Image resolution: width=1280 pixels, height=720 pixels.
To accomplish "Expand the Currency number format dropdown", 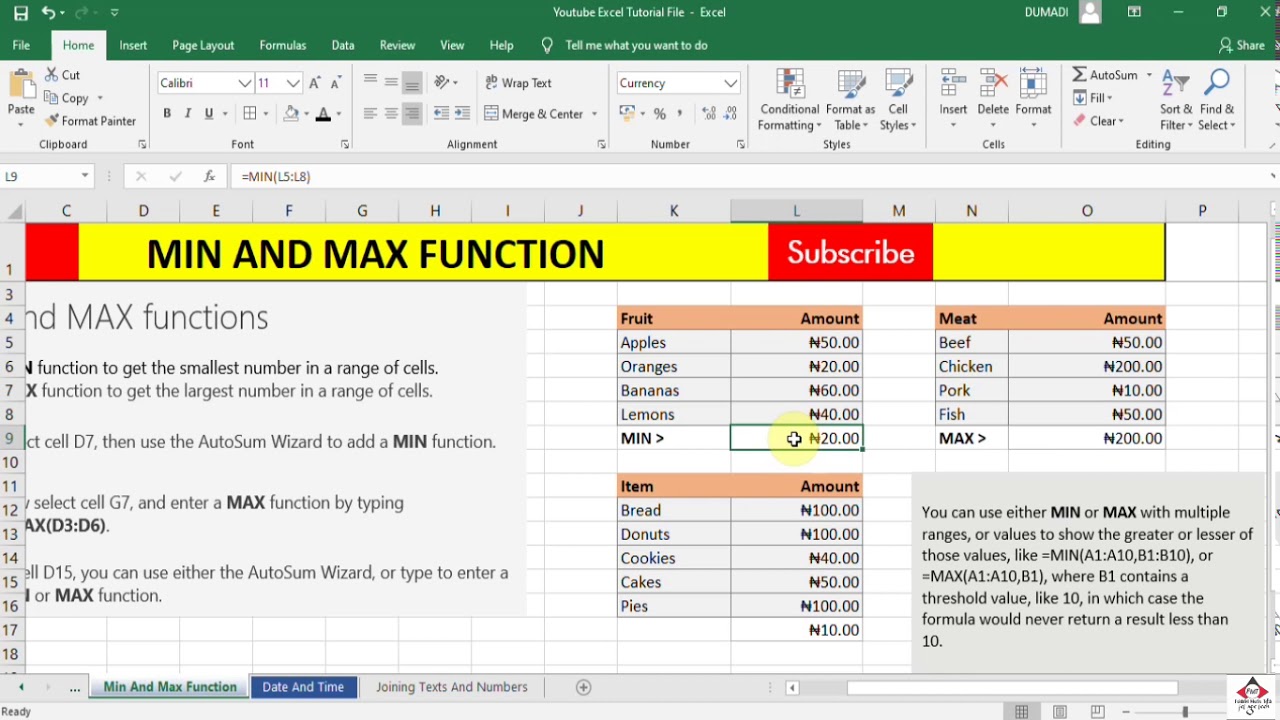I will point(731,83).
